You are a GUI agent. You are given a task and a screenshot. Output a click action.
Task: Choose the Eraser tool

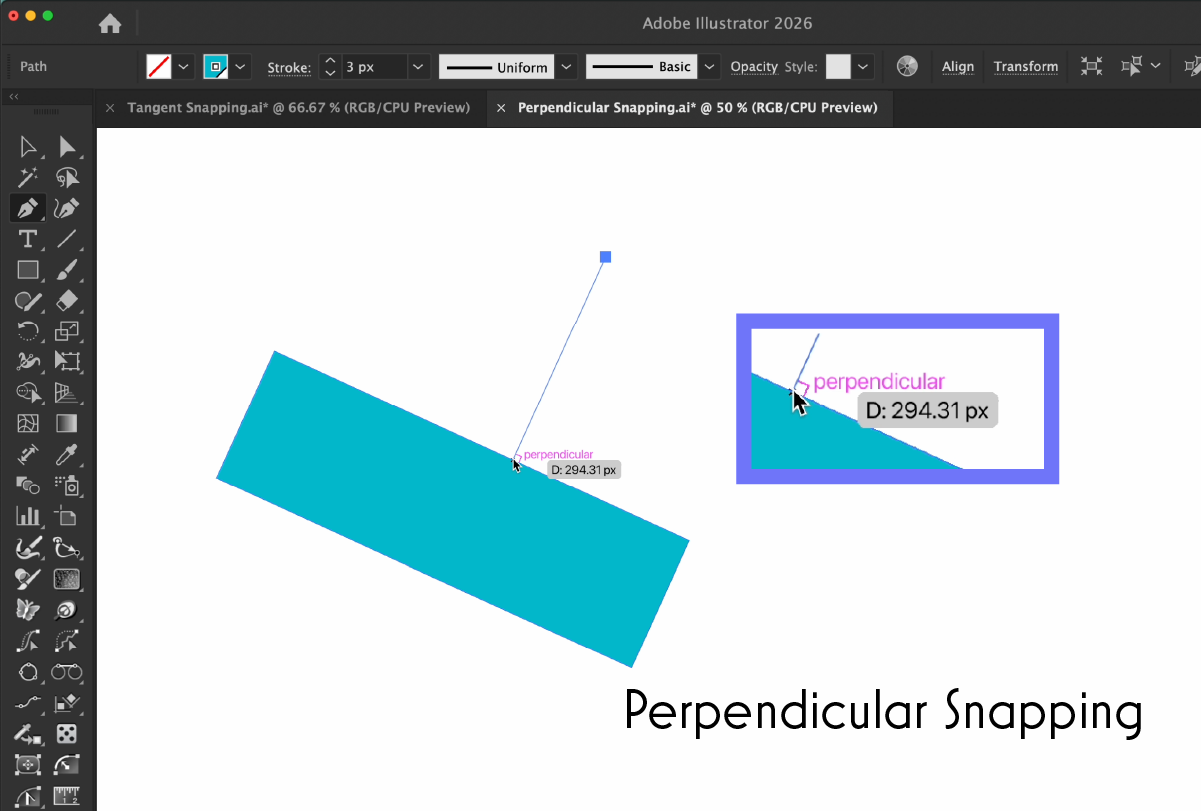67,300
